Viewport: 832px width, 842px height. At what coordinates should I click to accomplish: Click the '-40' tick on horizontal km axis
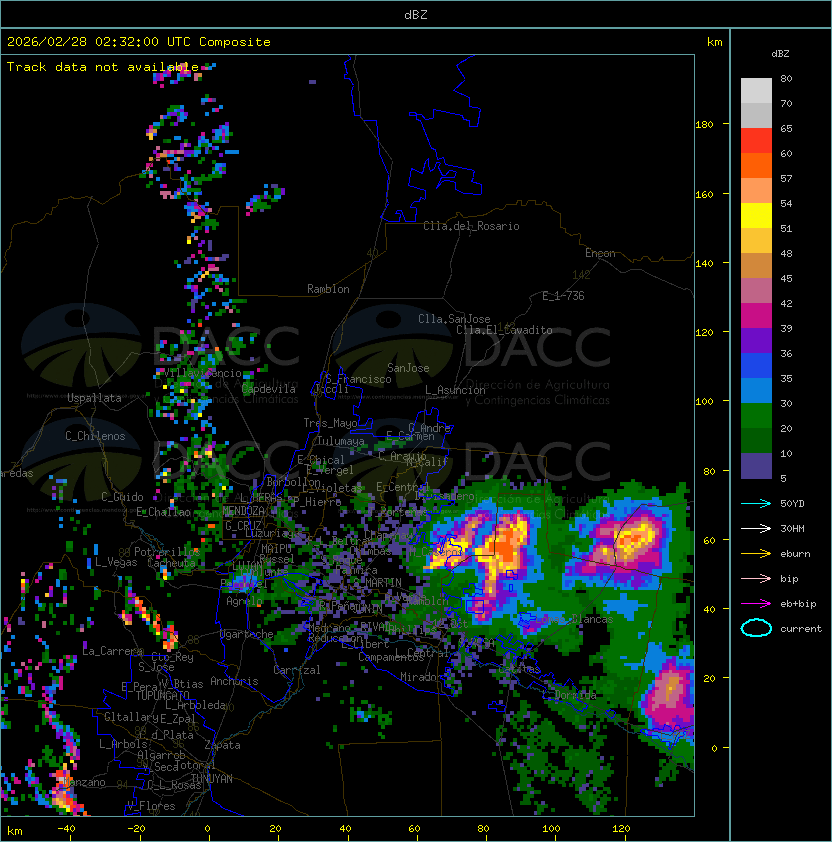pyautogui.click(x=66, y=829)
